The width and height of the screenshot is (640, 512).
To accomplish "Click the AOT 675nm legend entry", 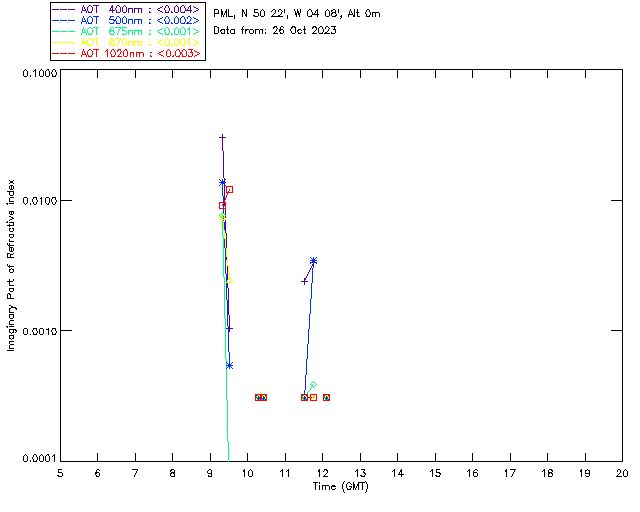I will [x=127, y=31].
